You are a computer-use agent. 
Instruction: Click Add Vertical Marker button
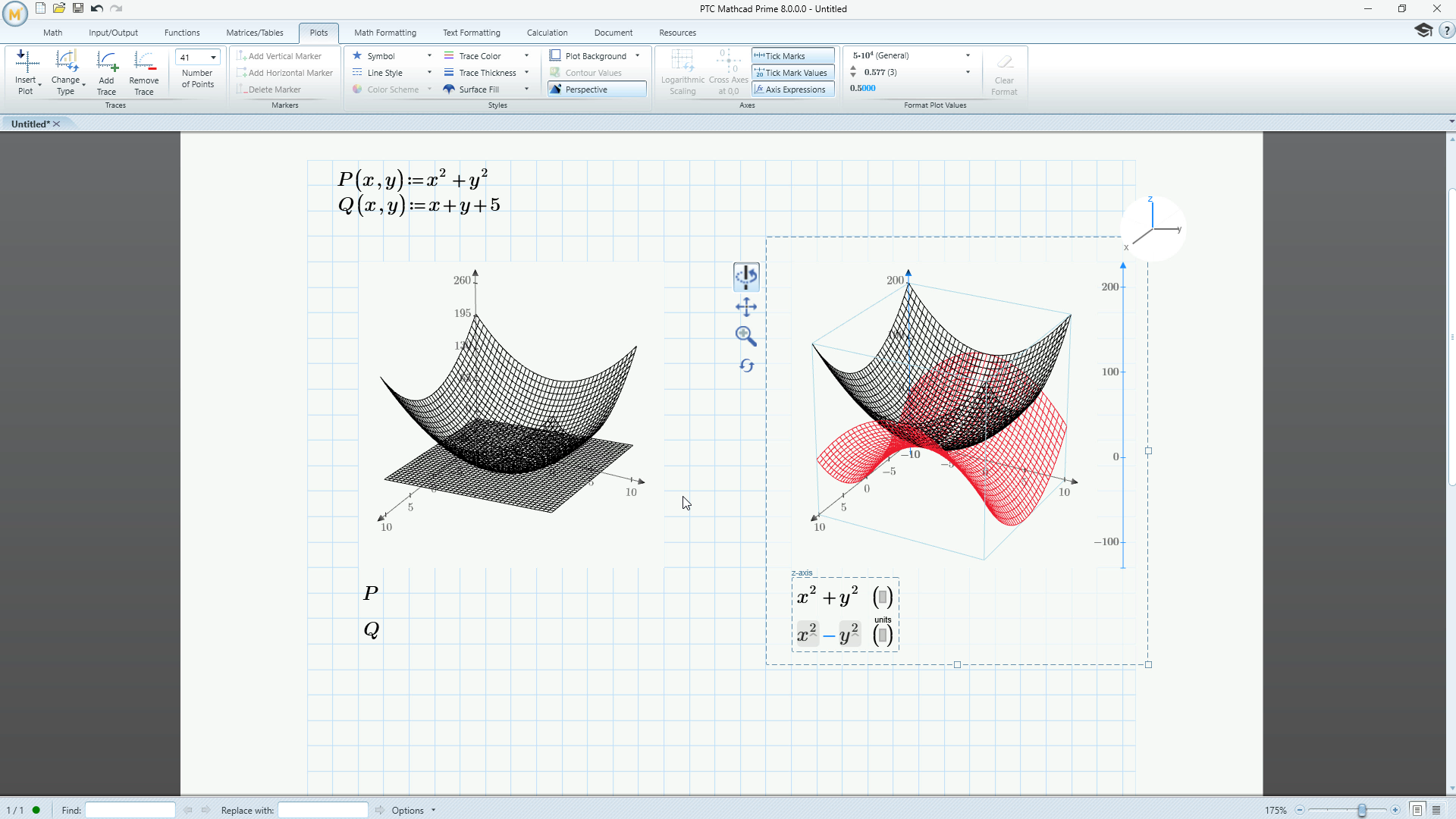click(x=279, y=56)
